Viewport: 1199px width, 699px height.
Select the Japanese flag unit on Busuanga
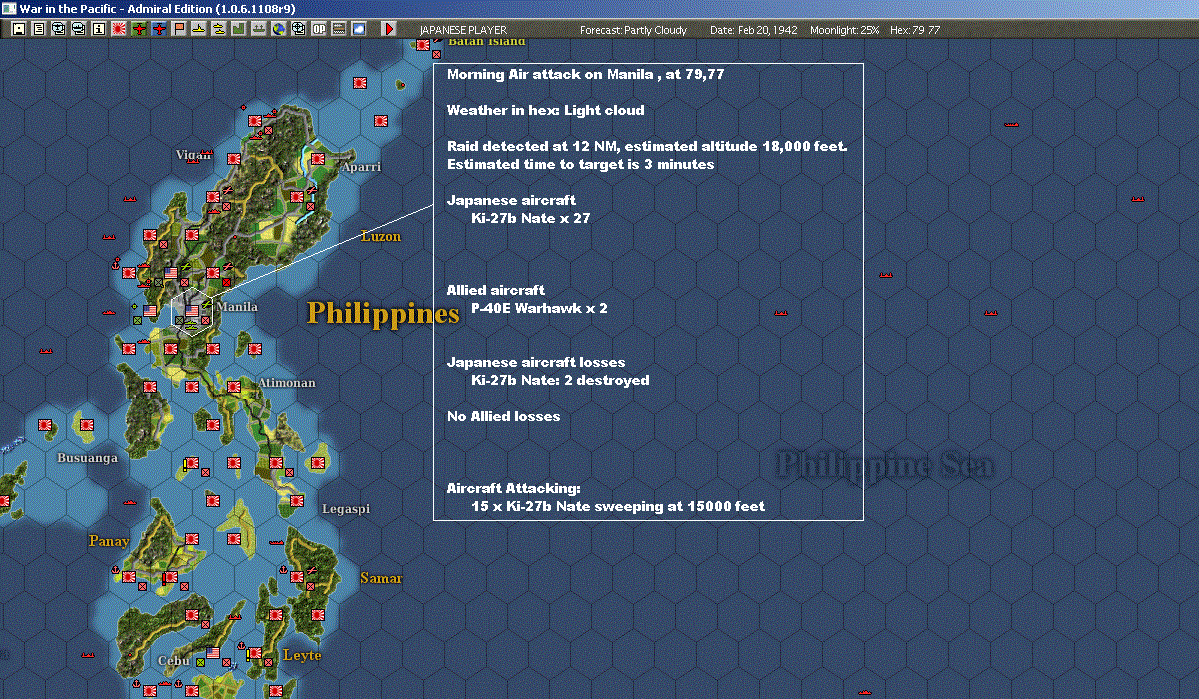[x=86, y=424]
